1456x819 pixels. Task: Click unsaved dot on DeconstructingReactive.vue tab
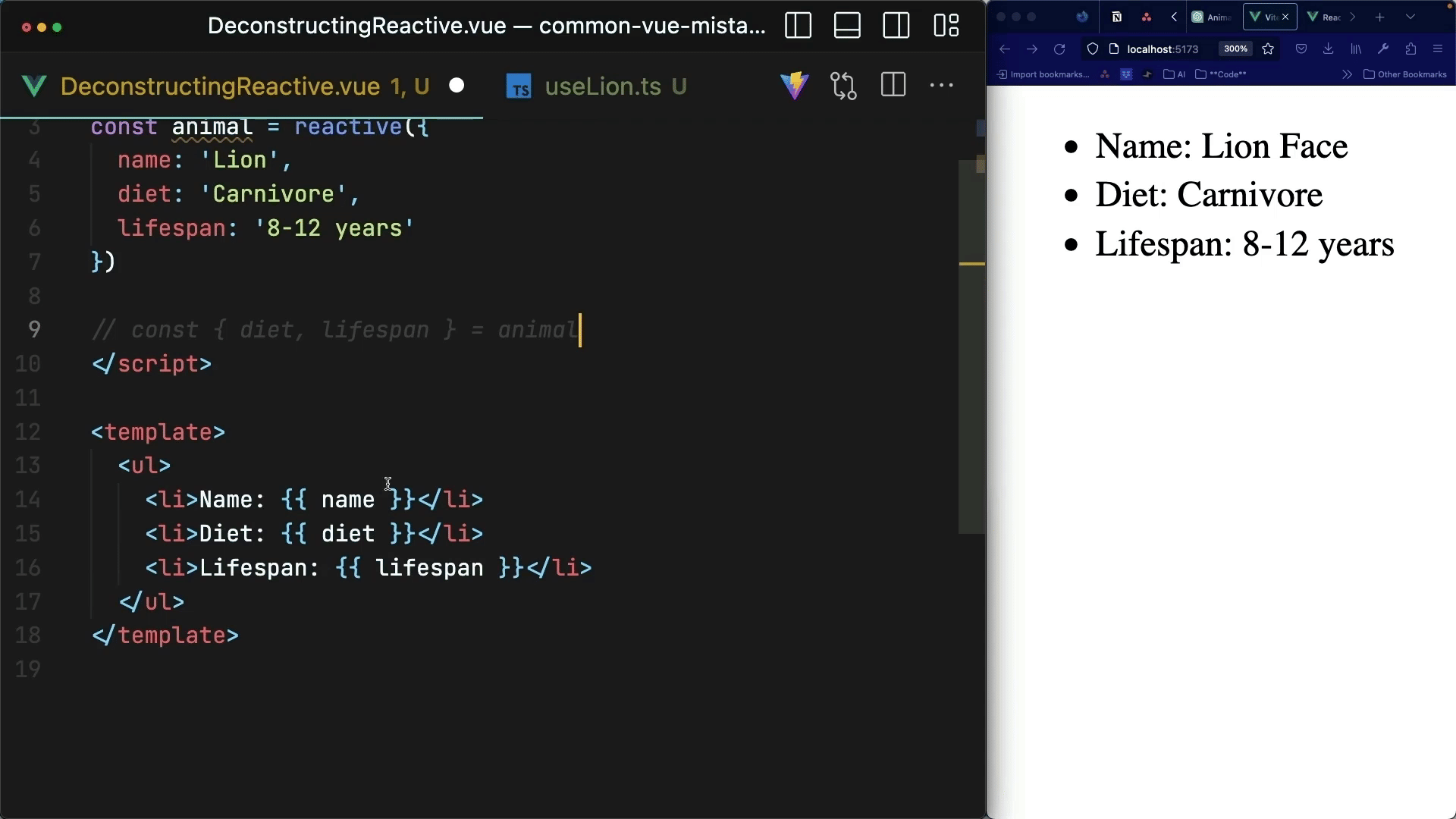click(x=457, y=86)
